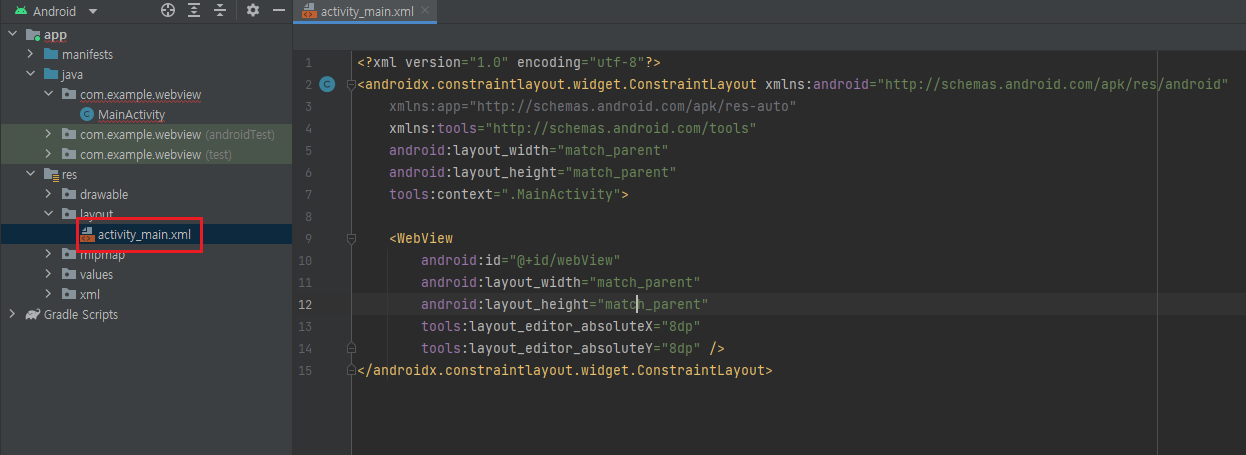Expand the com.example.webview (test) package
Image resolution: width=1246 pixels, height=455 pixels.
(x=49, y=154)
